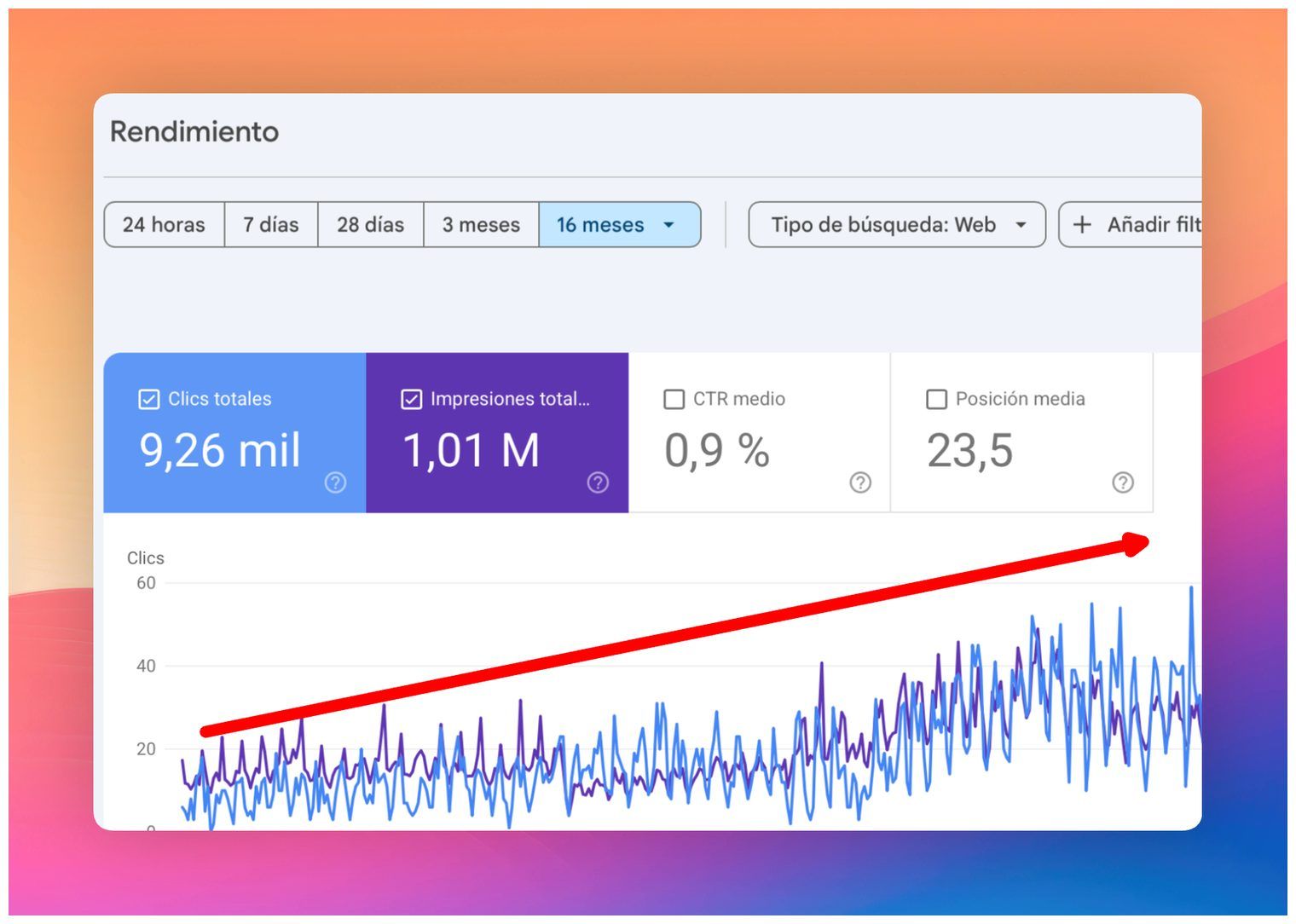Screen dimensions: 1296x924
Task: Select the 3 meses date range
Action: coord(481,224)
